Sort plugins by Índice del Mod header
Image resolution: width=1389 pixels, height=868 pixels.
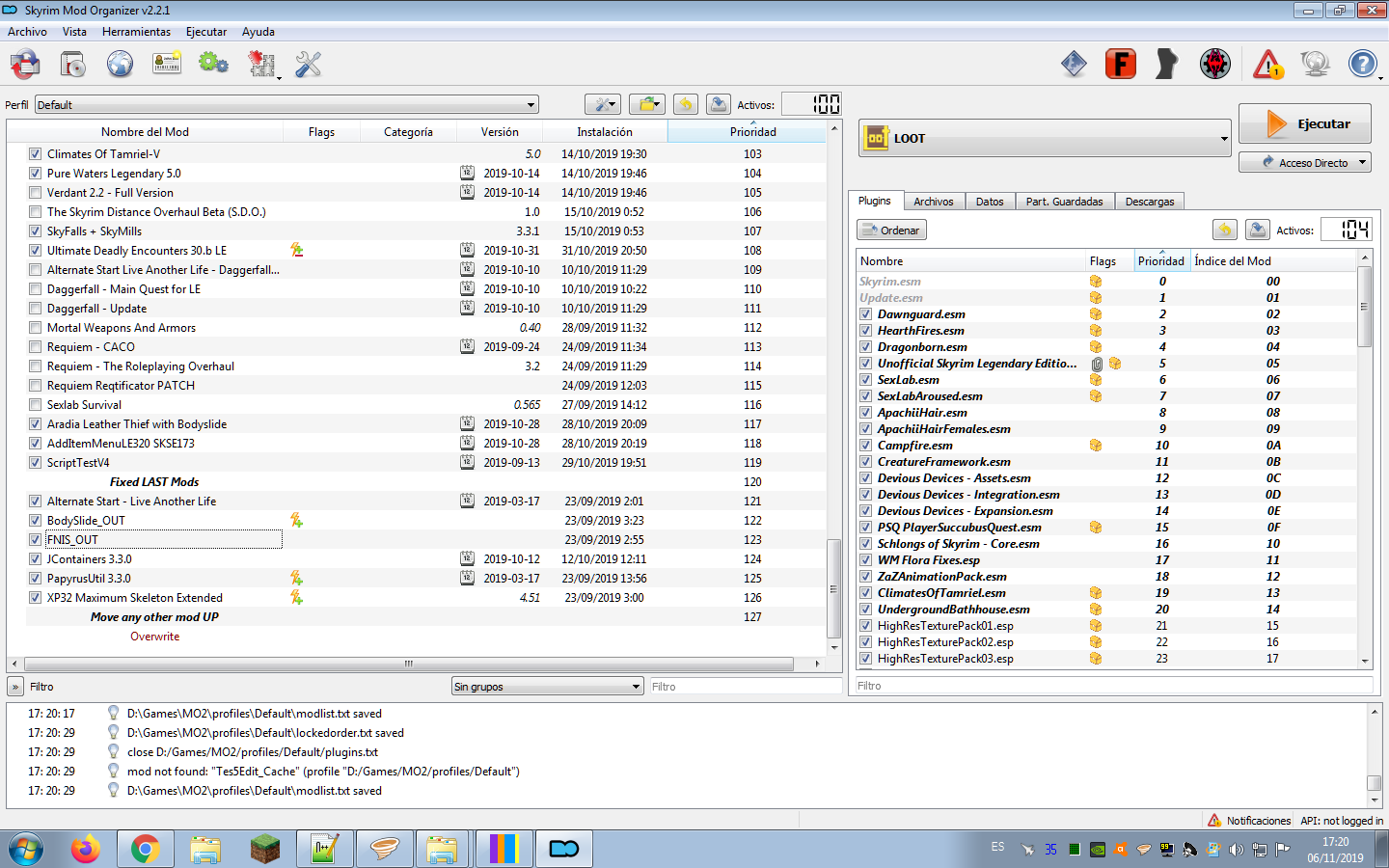pos(1272,261)
